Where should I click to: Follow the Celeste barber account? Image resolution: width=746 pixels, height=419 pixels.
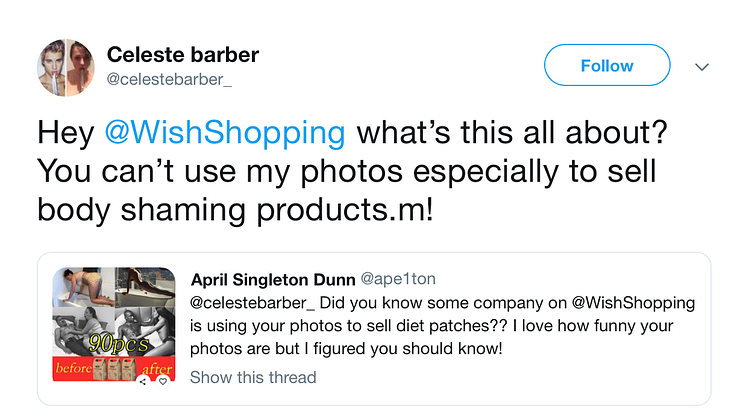point(607,65)
